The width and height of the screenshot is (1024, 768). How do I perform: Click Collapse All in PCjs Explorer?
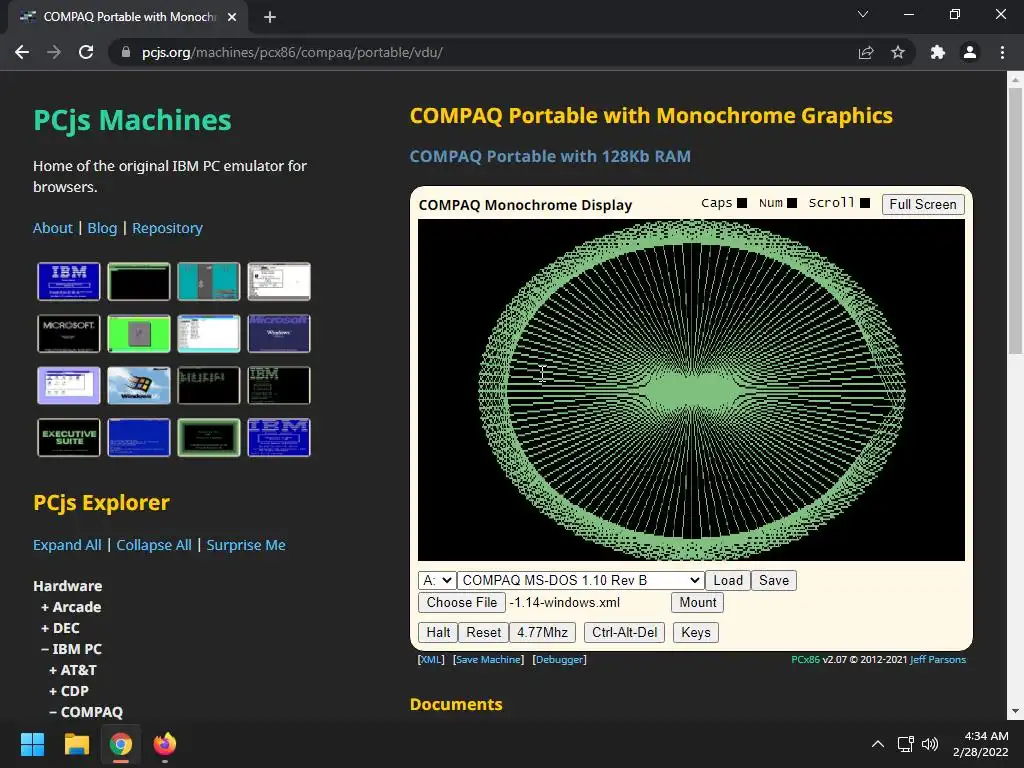pos(154,545)
